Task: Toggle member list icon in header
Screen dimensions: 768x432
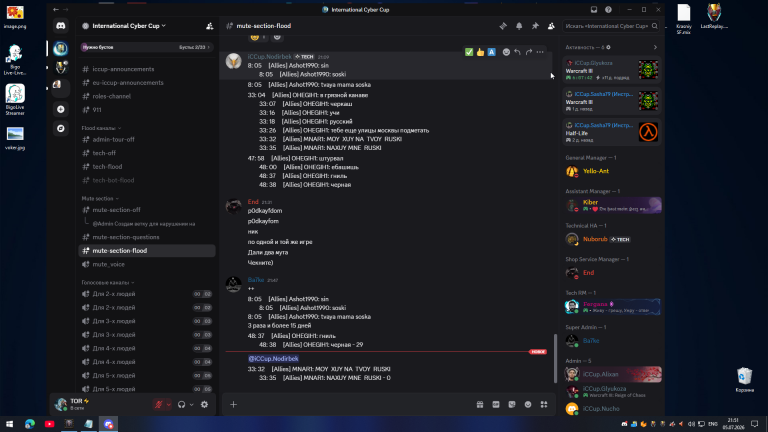Action: point(551,26)
